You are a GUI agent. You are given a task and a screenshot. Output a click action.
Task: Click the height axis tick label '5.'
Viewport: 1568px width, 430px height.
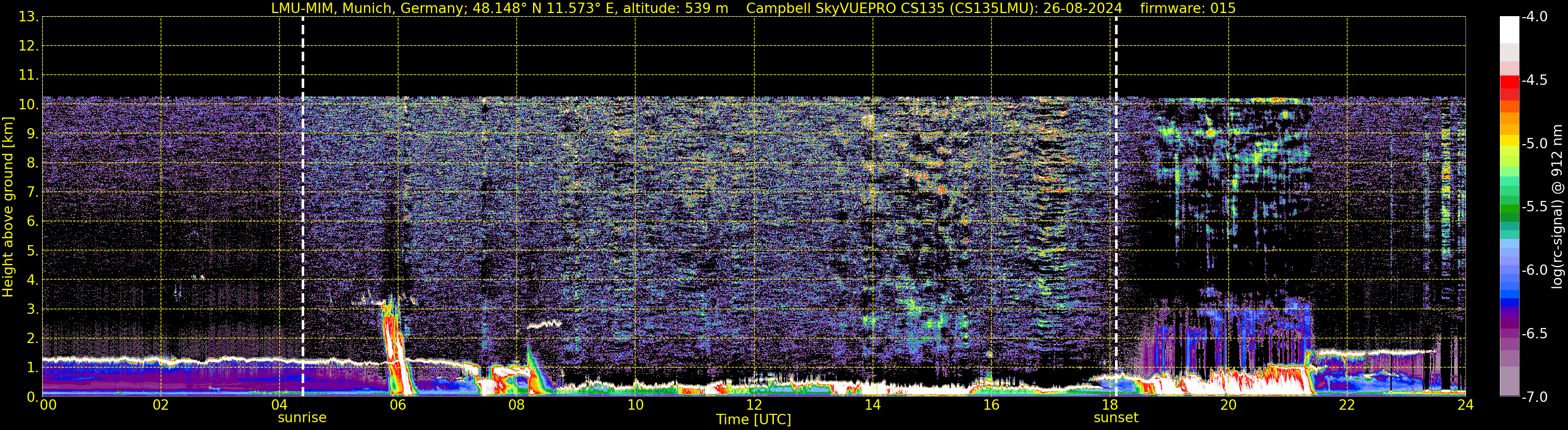pyautogui.click(x=33, y=251)
